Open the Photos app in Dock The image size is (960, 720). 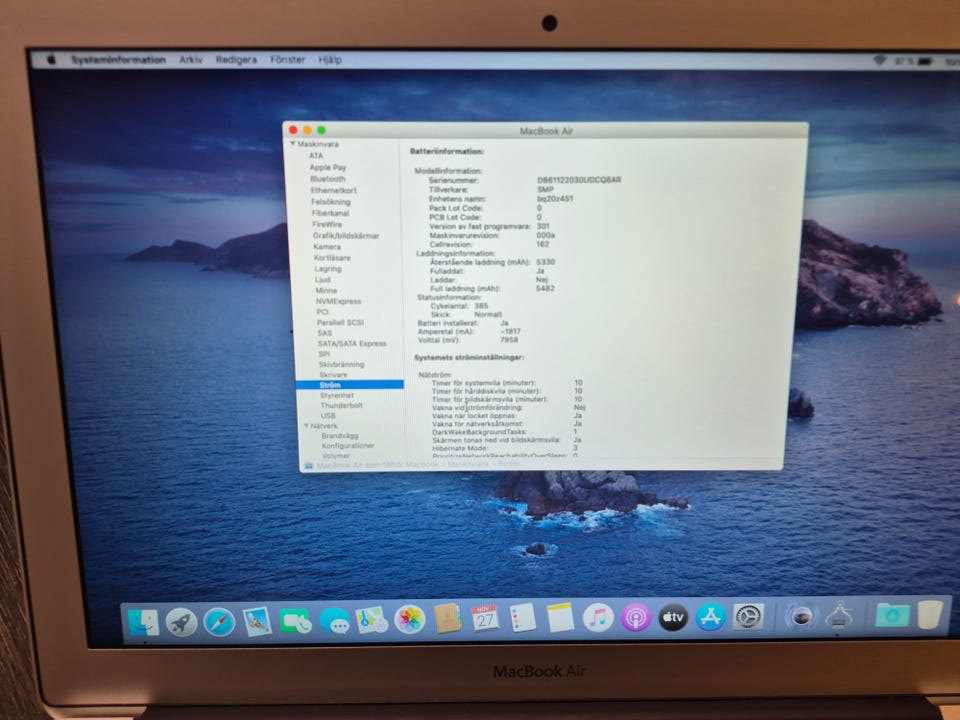tap(410, 619)
